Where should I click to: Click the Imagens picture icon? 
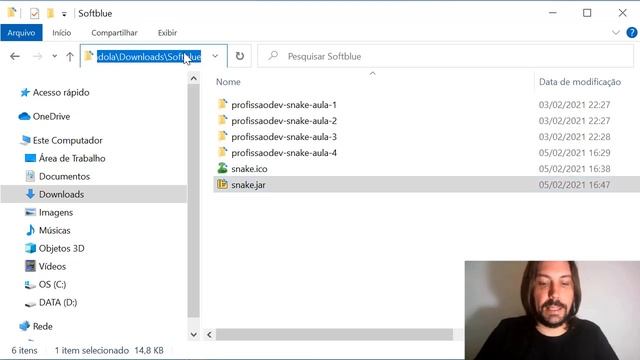pyautogui.click(x=30, y=212)
